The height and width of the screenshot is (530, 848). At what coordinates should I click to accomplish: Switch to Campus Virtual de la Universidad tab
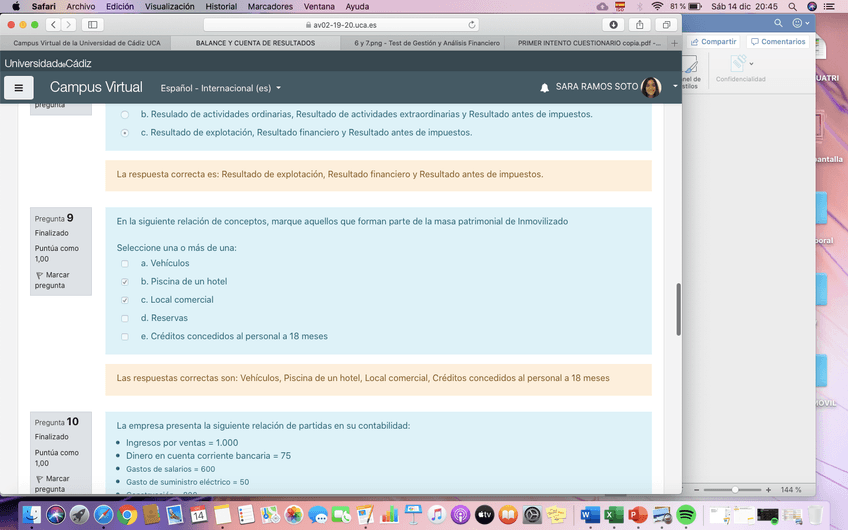tap(87, 43)
